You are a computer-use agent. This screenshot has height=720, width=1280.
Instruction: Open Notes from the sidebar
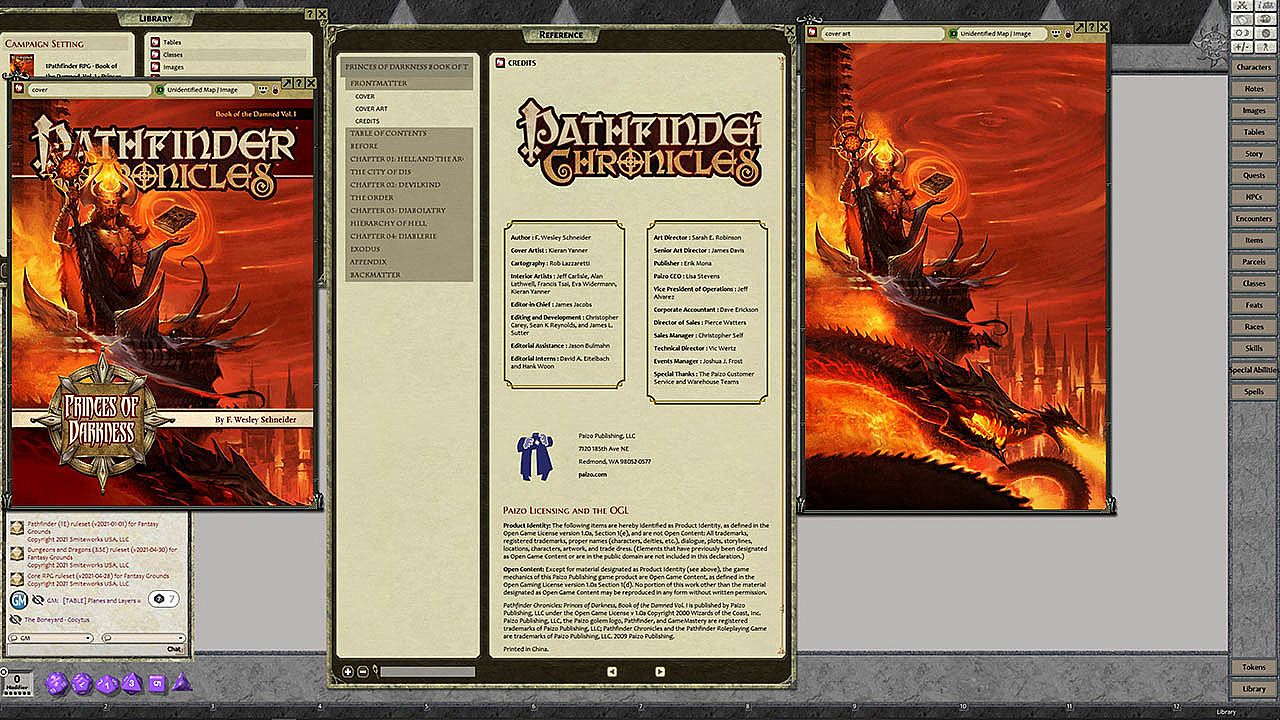1254,89
